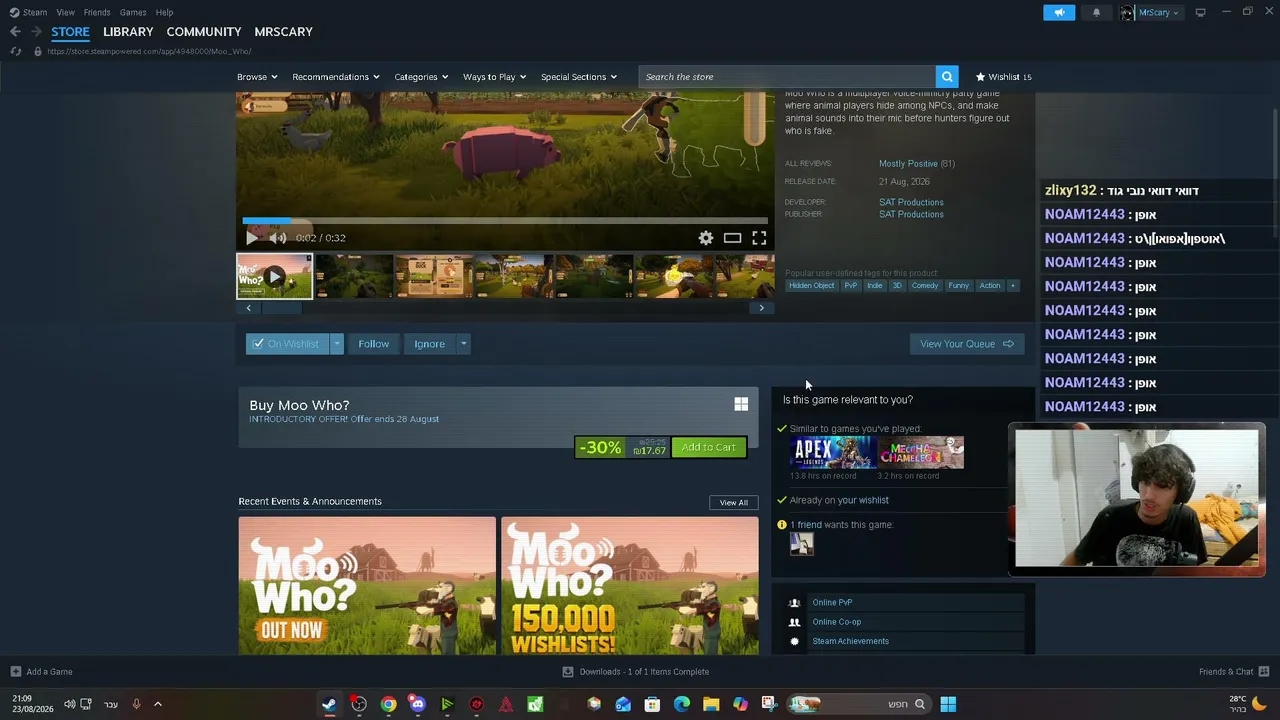Click the Steam icon on the taskbar
This screenshot has width=1280, height=720.
coord(329,704)
